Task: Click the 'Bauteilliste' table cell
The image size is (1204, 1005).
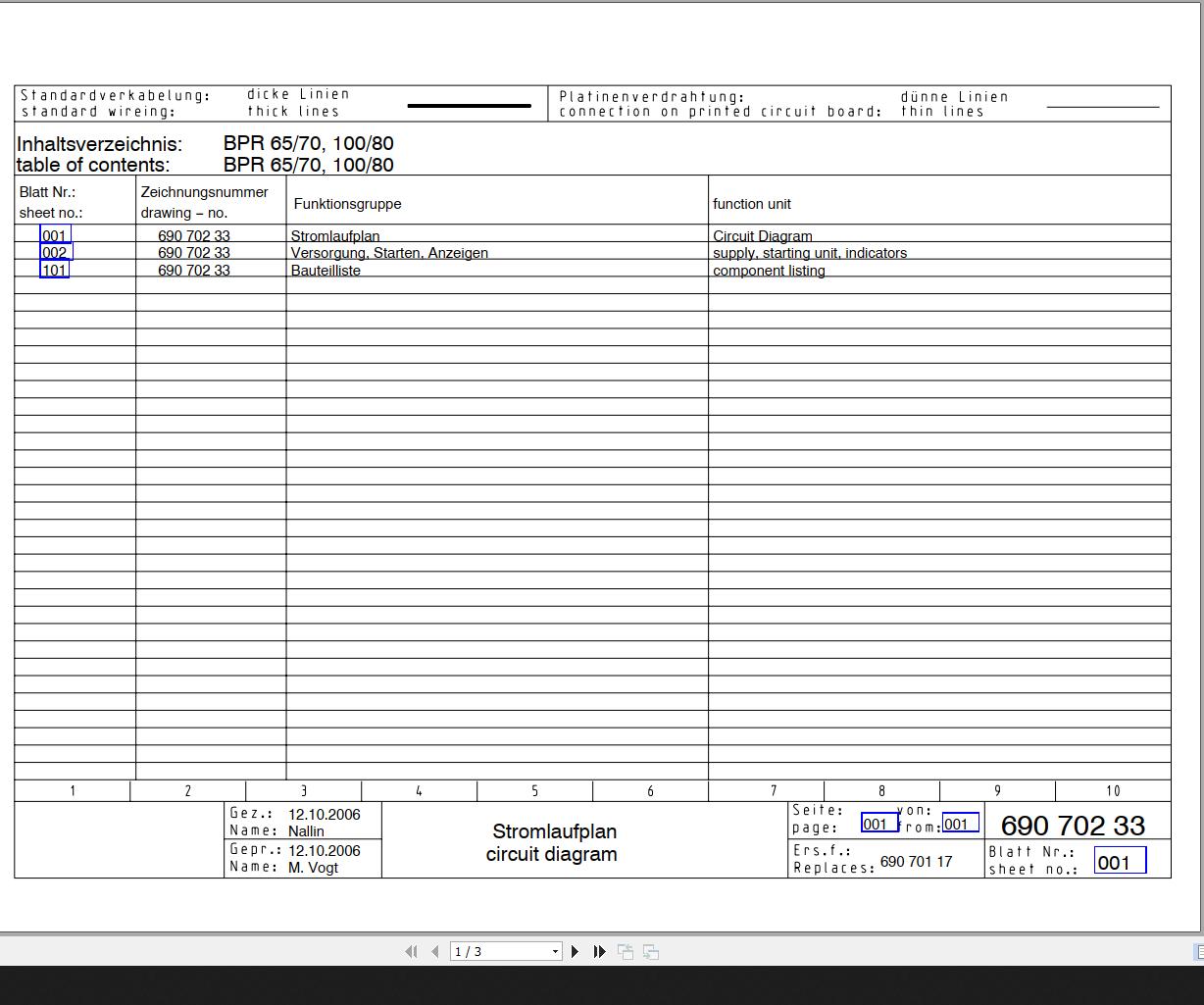Action: pyautogui.click(x=326, y=271)
